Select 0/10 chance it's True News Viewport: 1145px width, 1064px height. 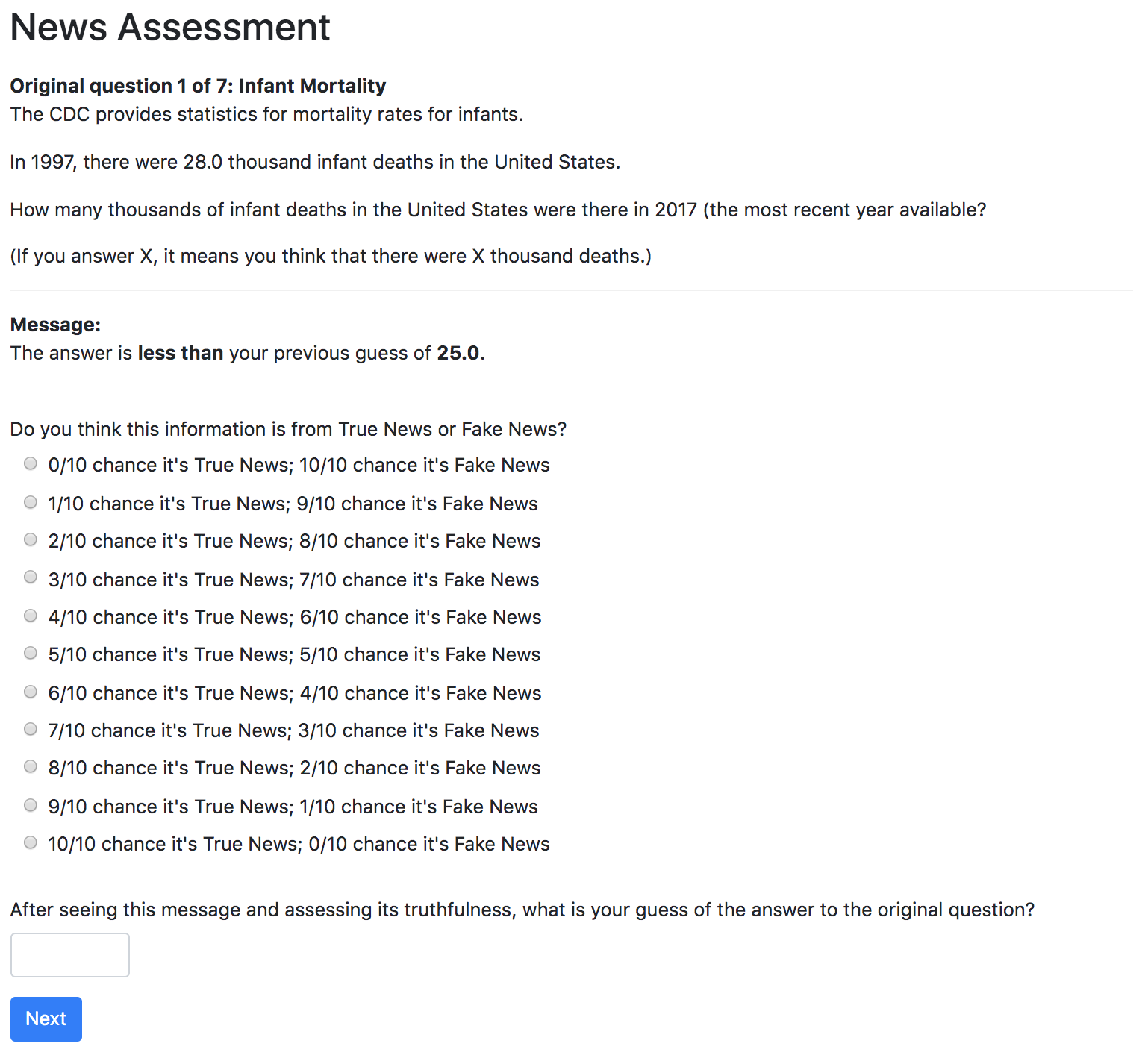coord(31,464)
